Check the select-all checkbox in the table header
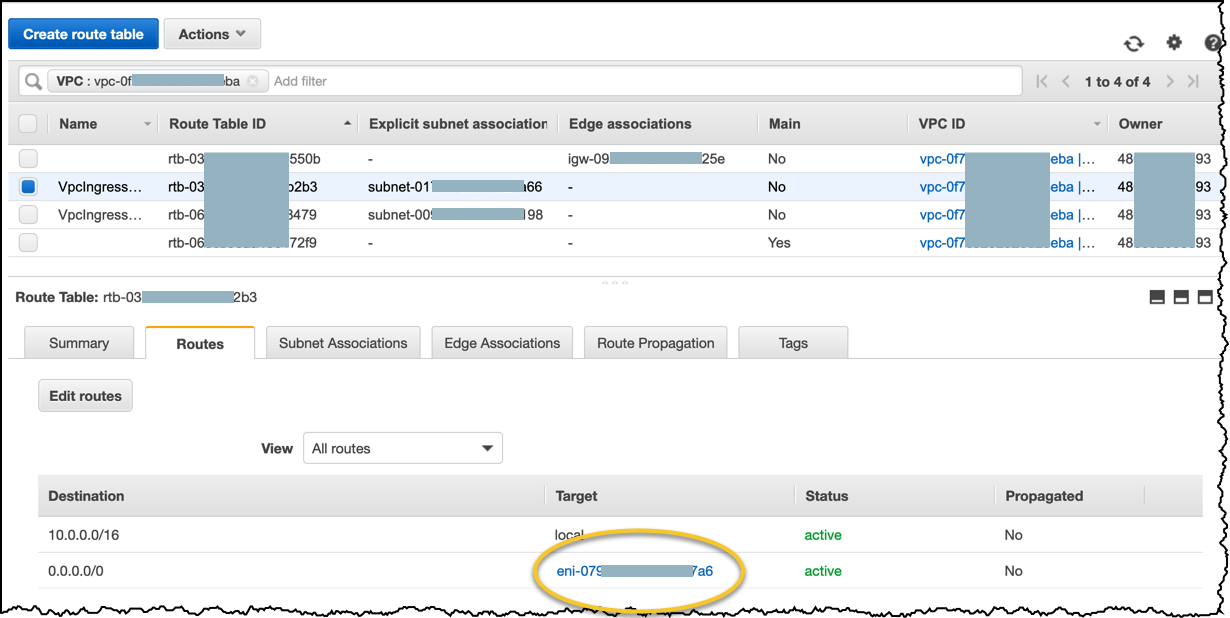The image size is (1230, 618). tap(28, 123)
